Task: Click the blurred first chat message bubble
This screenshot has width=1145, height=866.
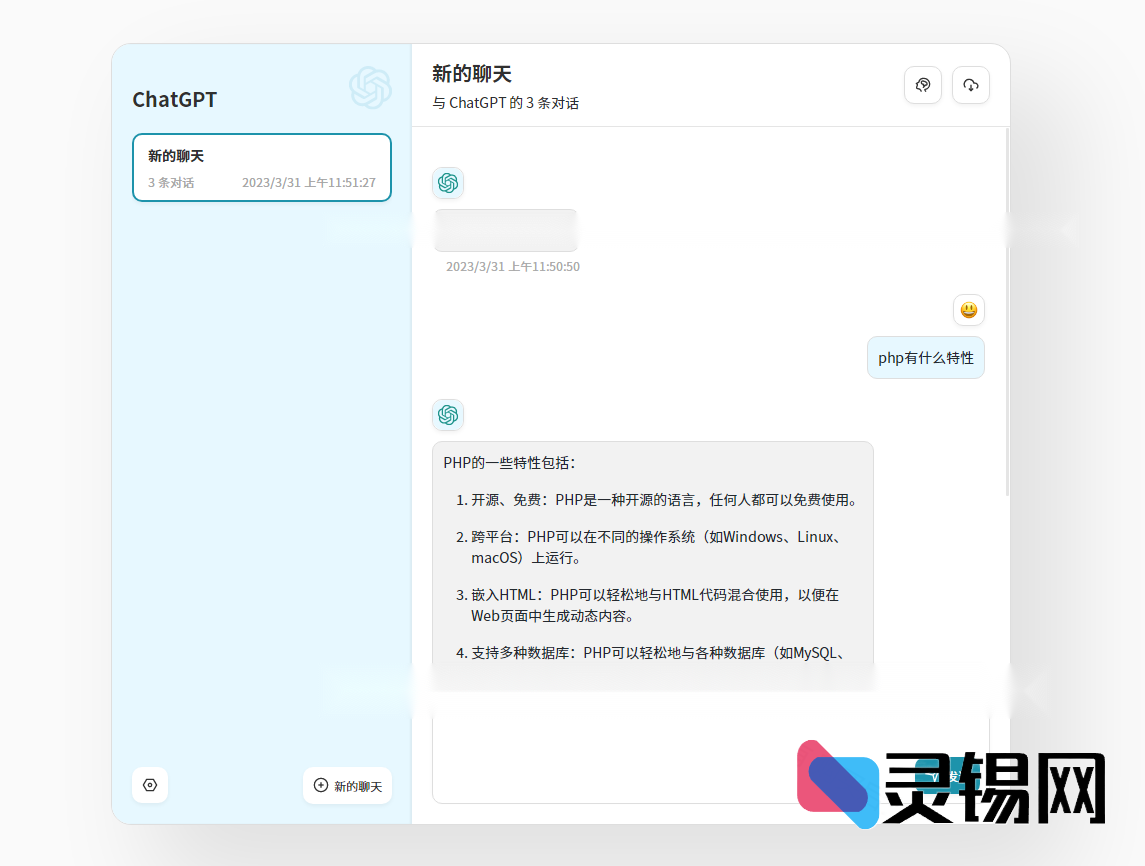Action: 505,229
